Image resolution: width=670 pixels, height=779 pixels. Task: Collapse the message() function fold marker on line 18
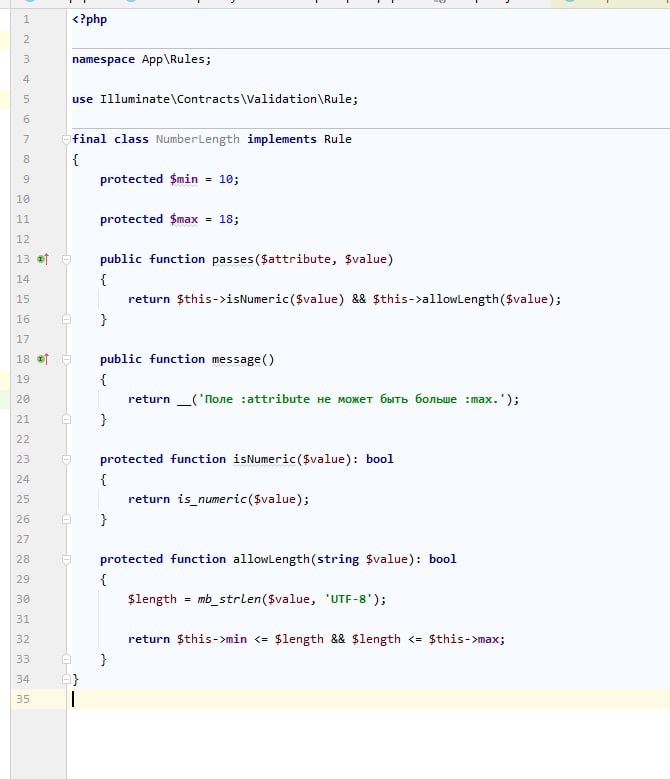pos(66,359)
